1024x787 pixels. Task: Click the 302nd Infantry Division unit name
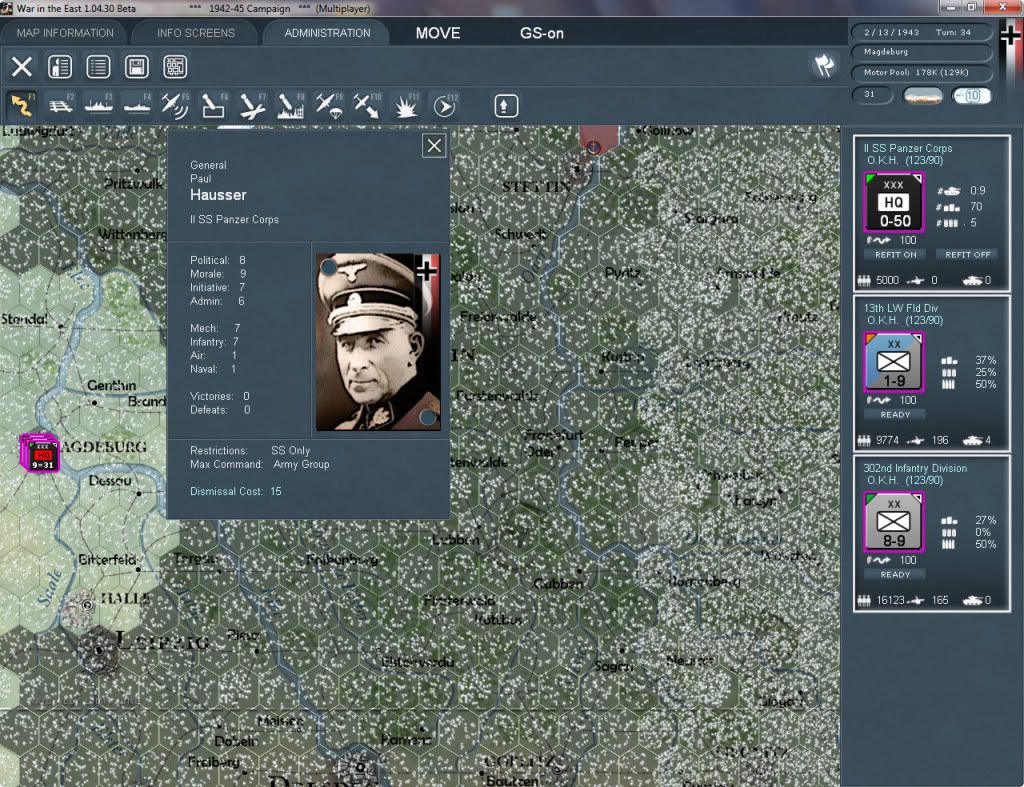pyautogui.click(x=915, y=468)
